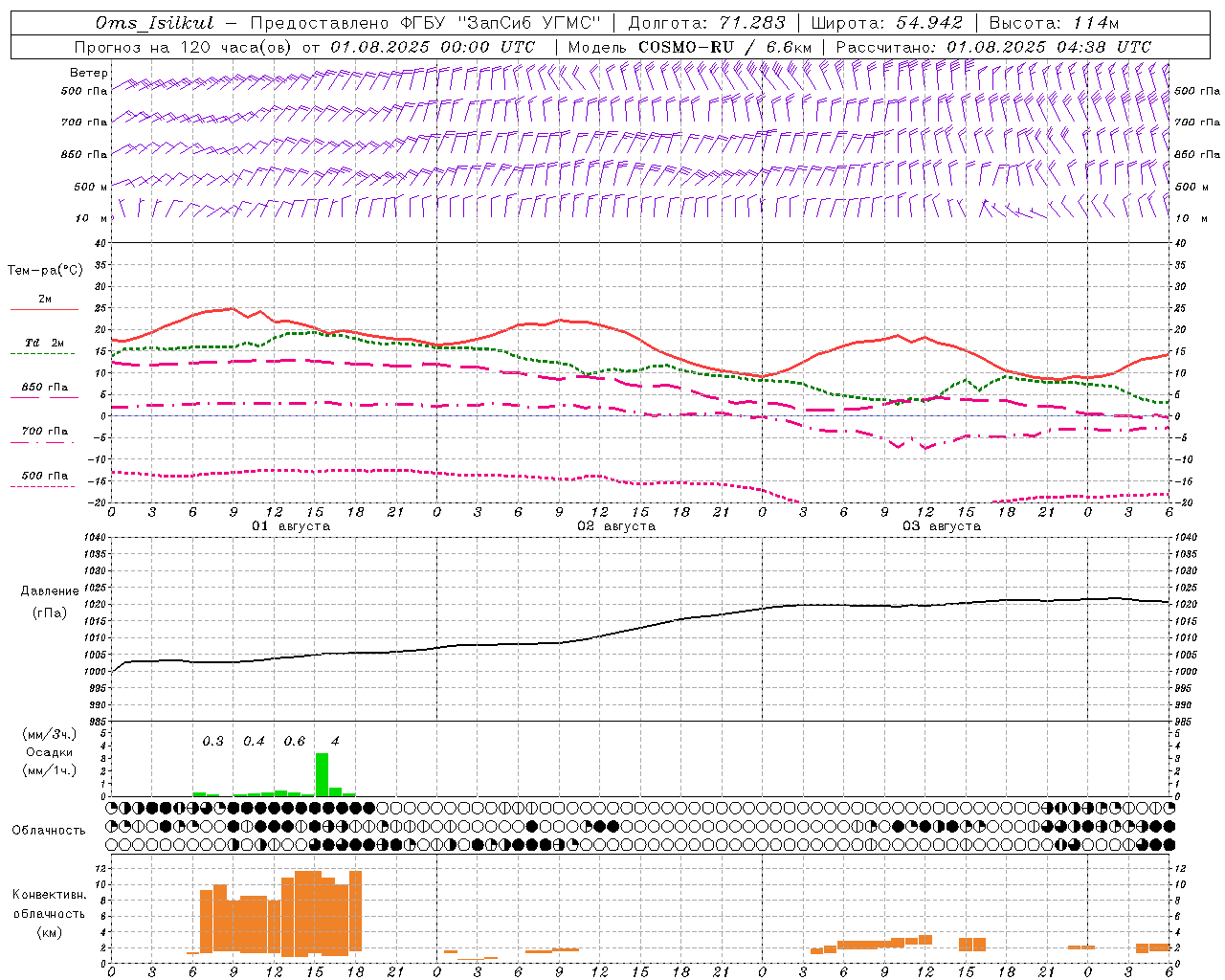Select the 01 августа date label
Image resolution: width=1225 pixels, height=980 pixels.
pyautogui.click(x=291, y=526)
